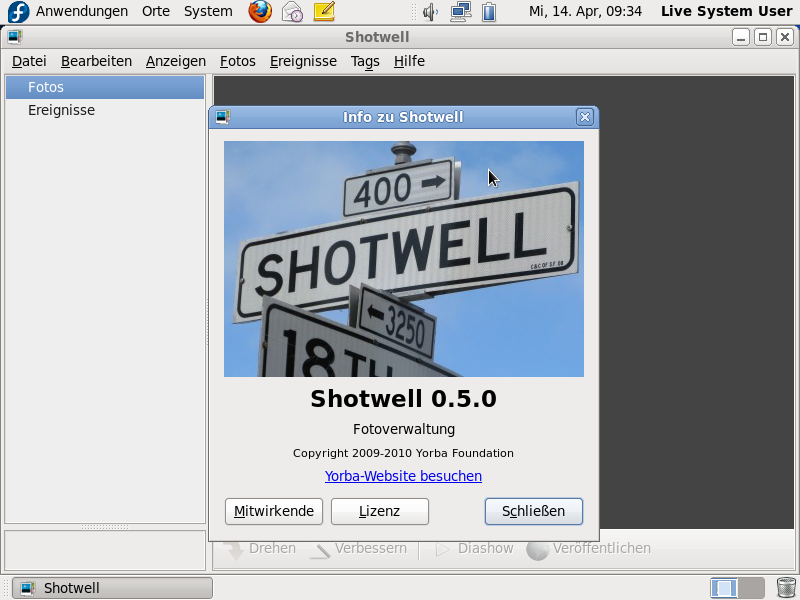Screen dimensions: 800x600
Task: Select Ereignisse in the sidebar
Action: coord(105,110)
